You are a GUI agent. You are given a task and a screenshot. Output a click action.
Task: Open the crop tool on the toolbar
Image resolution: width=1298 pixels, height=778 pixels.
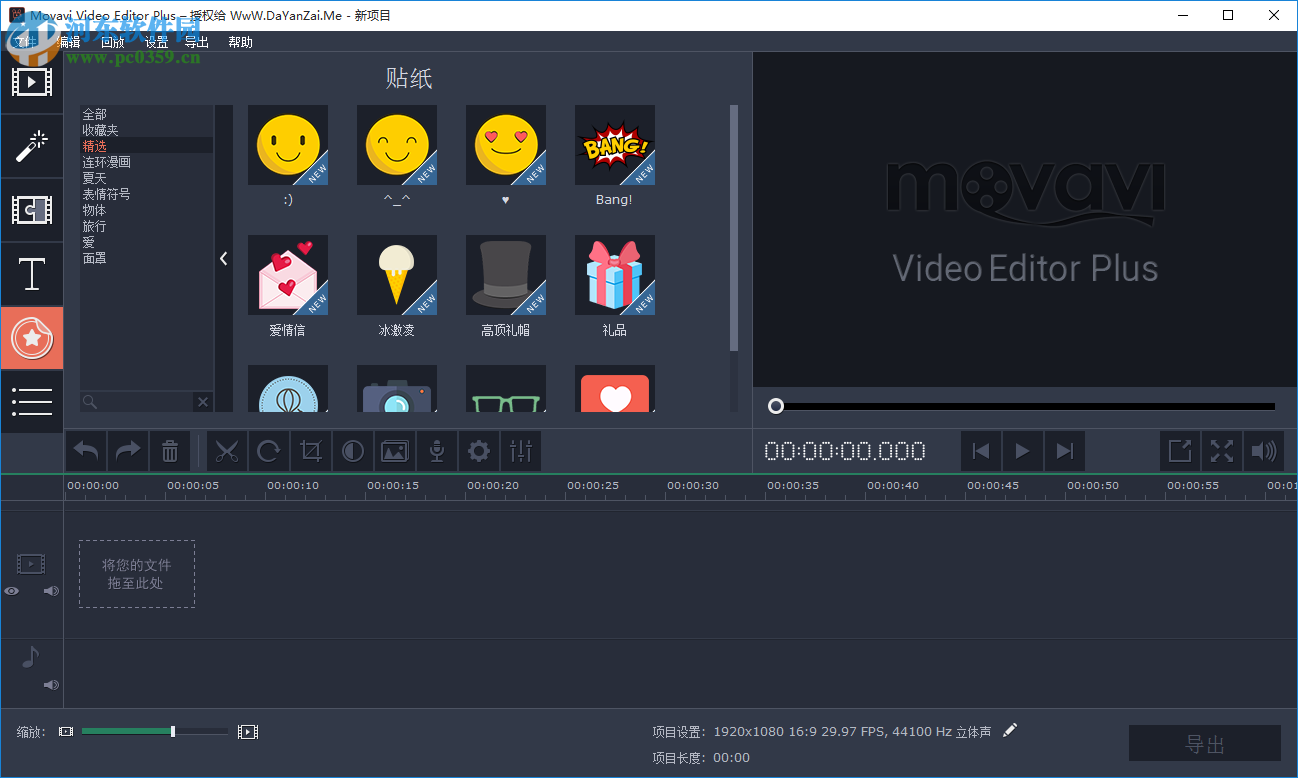pyautogui.click(x=311, y=450)
